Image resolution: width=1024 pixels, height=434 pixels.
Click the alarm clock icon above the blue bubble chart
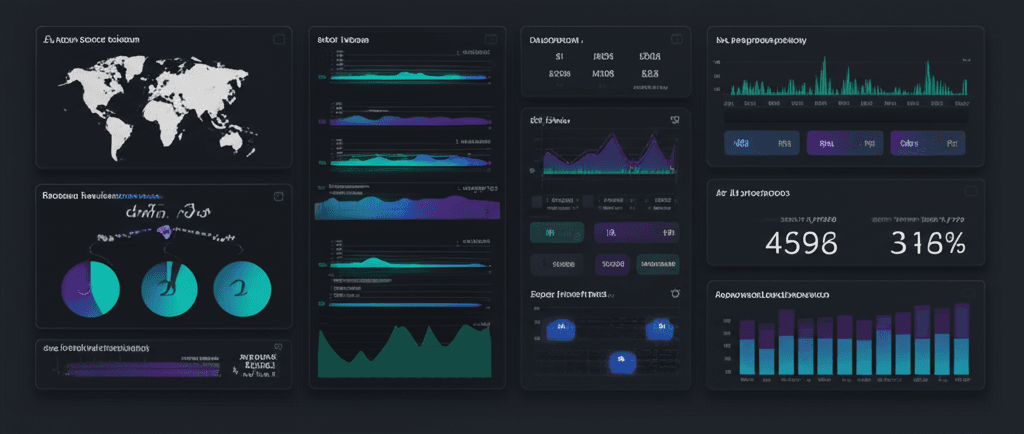tap(675, 294)
